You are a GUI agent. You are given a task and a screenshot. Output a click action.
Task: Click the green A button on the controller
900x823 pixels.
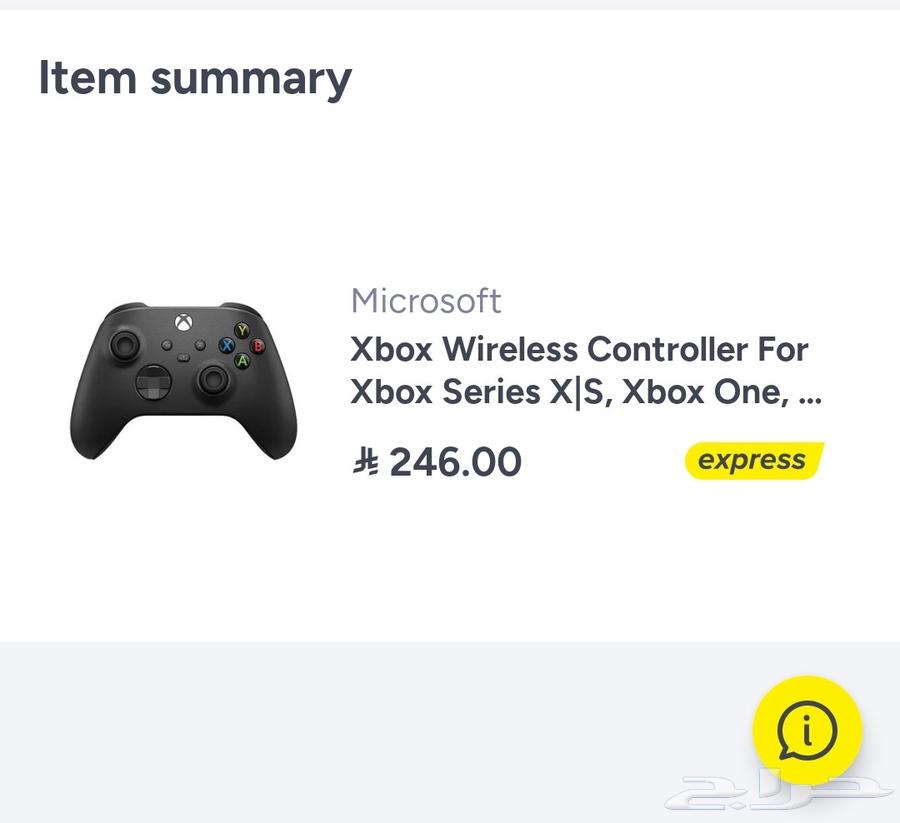pyautogui.click(x=242, y=360)
